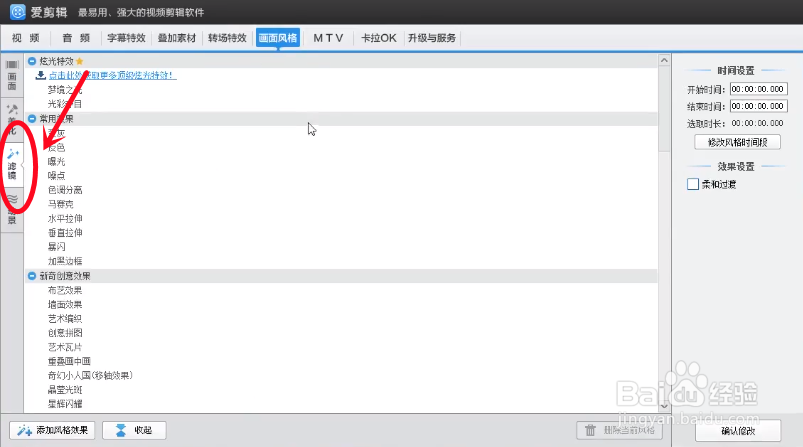
Task: Select the 艺术编织 item
Action: [65, 318]
